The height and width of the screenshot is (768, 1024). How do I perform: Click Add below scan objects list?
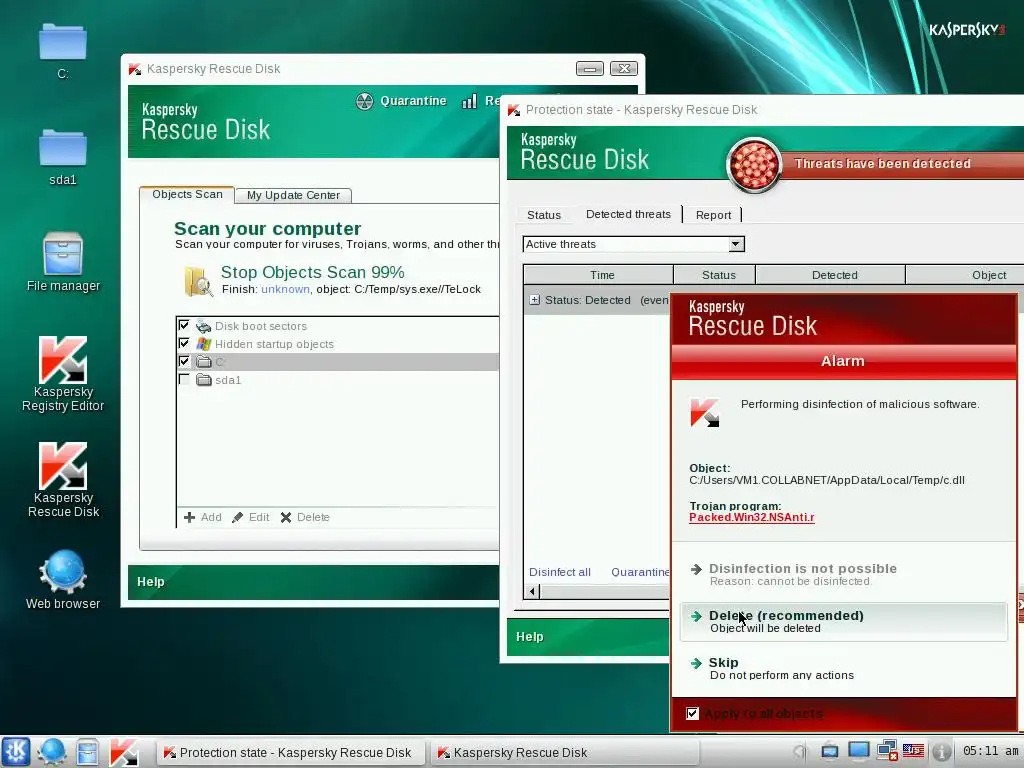202,517
